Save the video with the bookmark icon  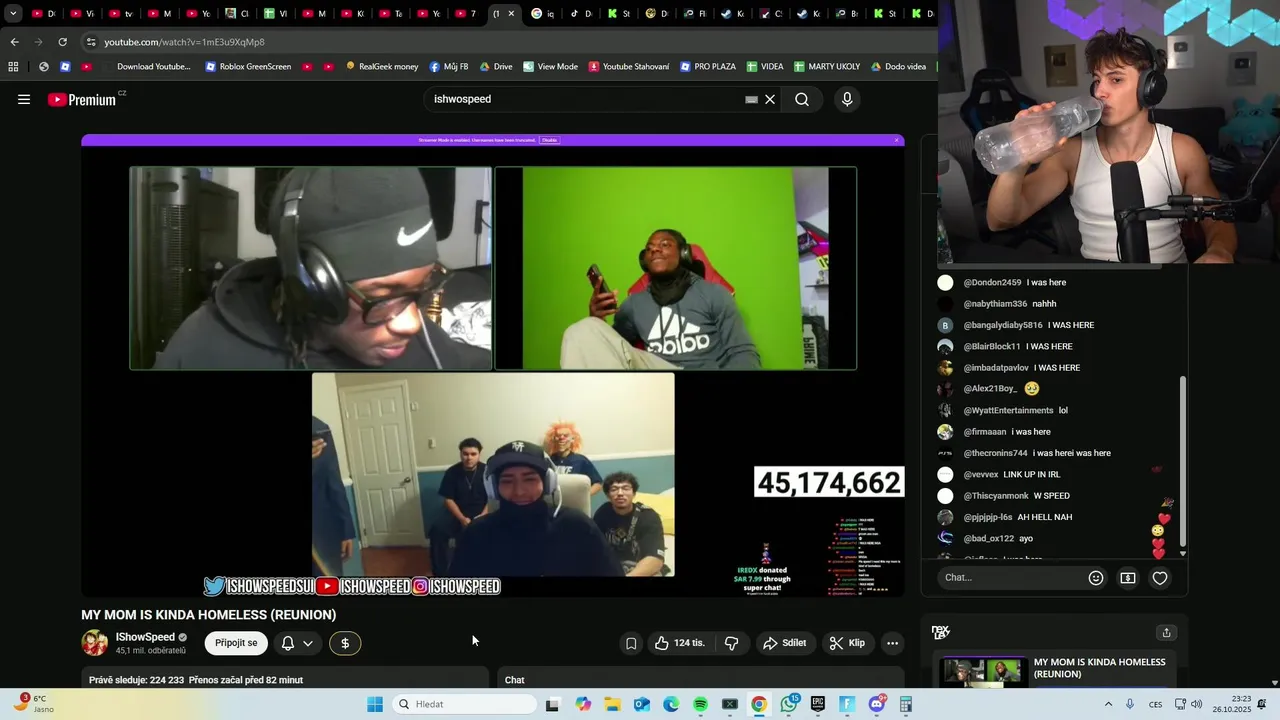631,643
